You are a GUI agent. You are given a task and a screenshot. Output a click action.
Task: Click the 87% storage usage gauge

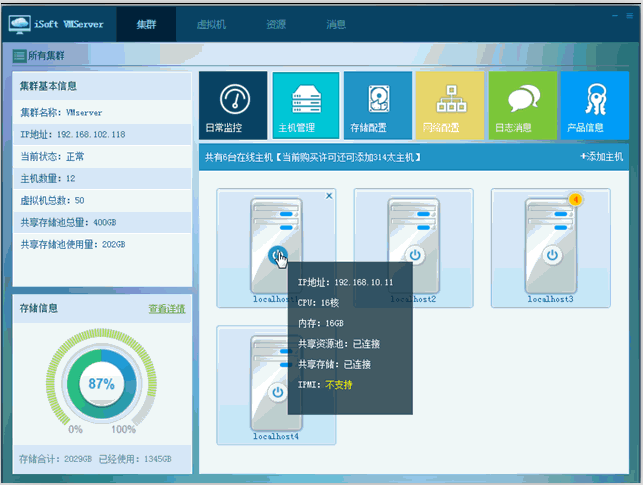101,384
